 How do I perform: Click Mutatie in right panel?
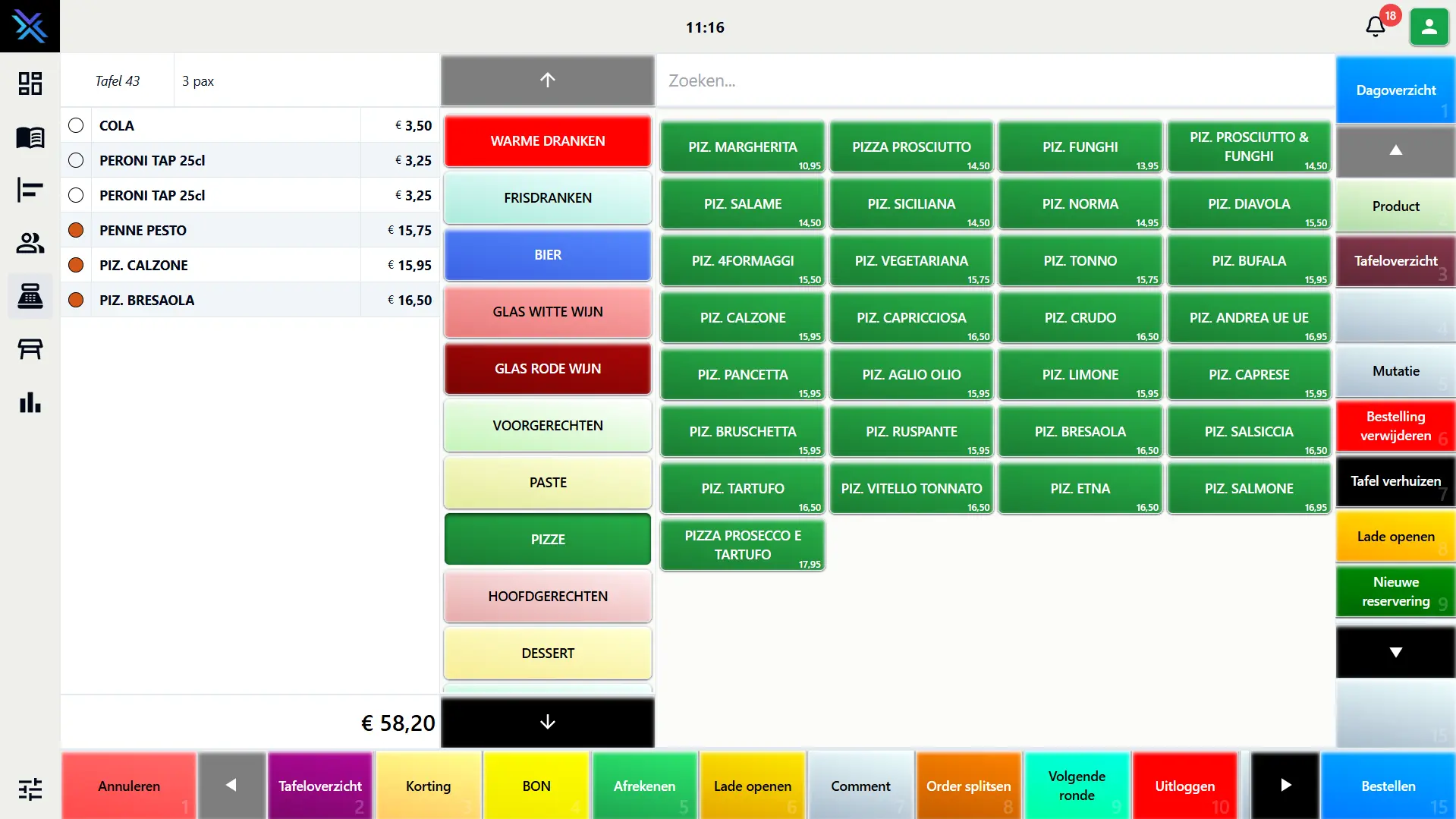[x=1395, y=371]
